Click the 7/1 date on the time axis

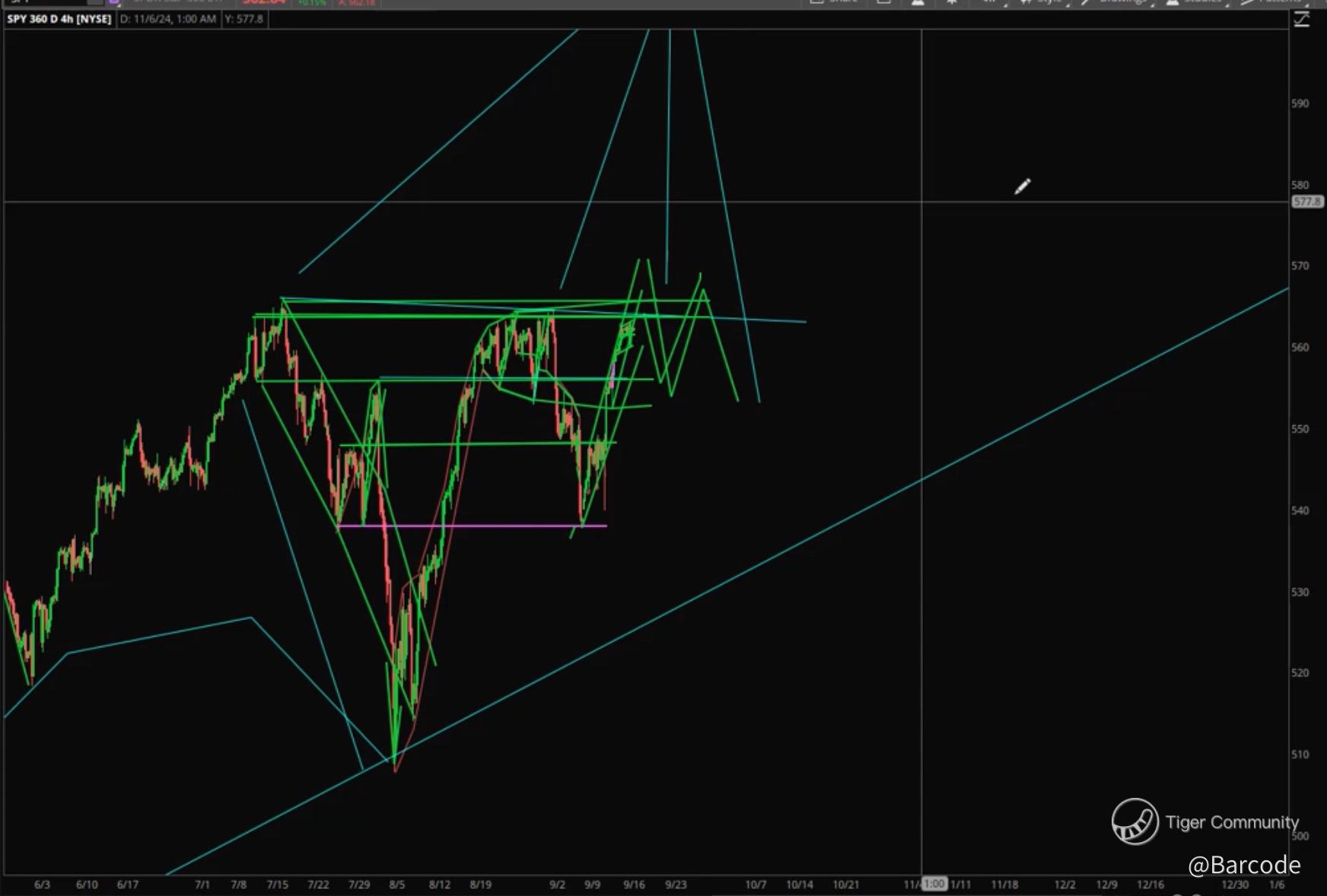tap(202, 885)
